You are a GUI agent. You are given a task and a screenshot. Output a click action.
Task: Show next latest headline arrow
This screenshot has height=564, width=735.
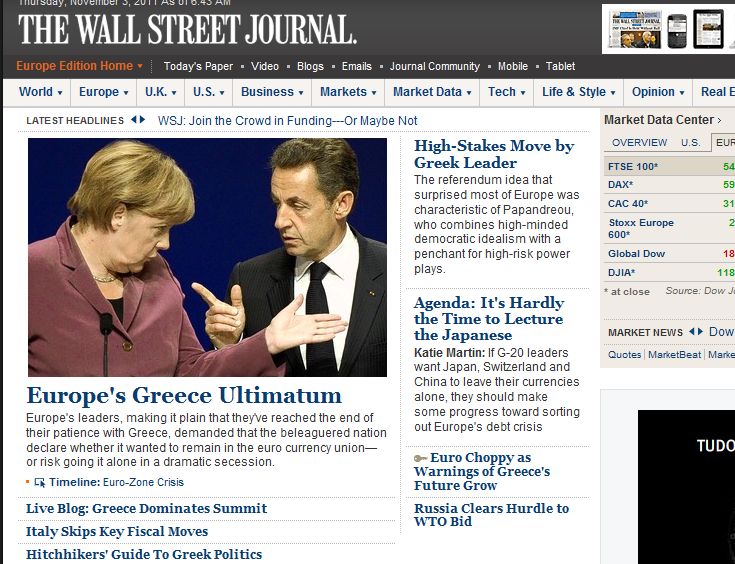point(142,120)
